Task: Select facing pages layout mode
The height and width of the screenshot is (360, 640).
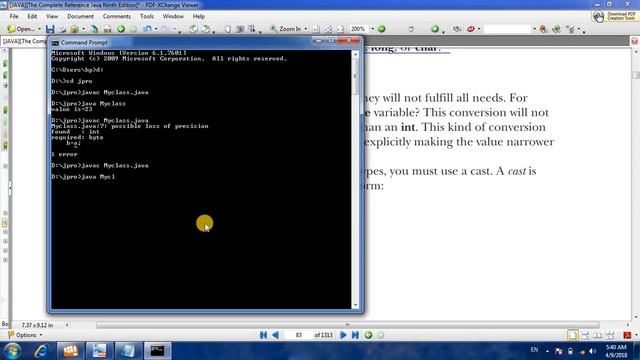Action: pyautogui.click(x=598, y=335)
